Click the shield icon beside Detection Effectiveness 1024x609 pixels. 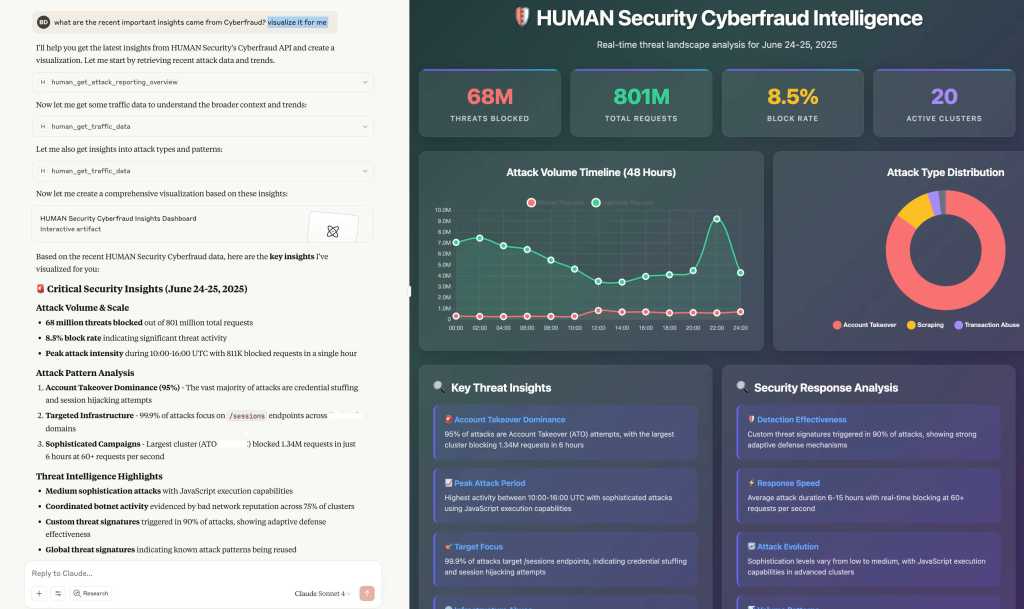[x=751, y=420]
